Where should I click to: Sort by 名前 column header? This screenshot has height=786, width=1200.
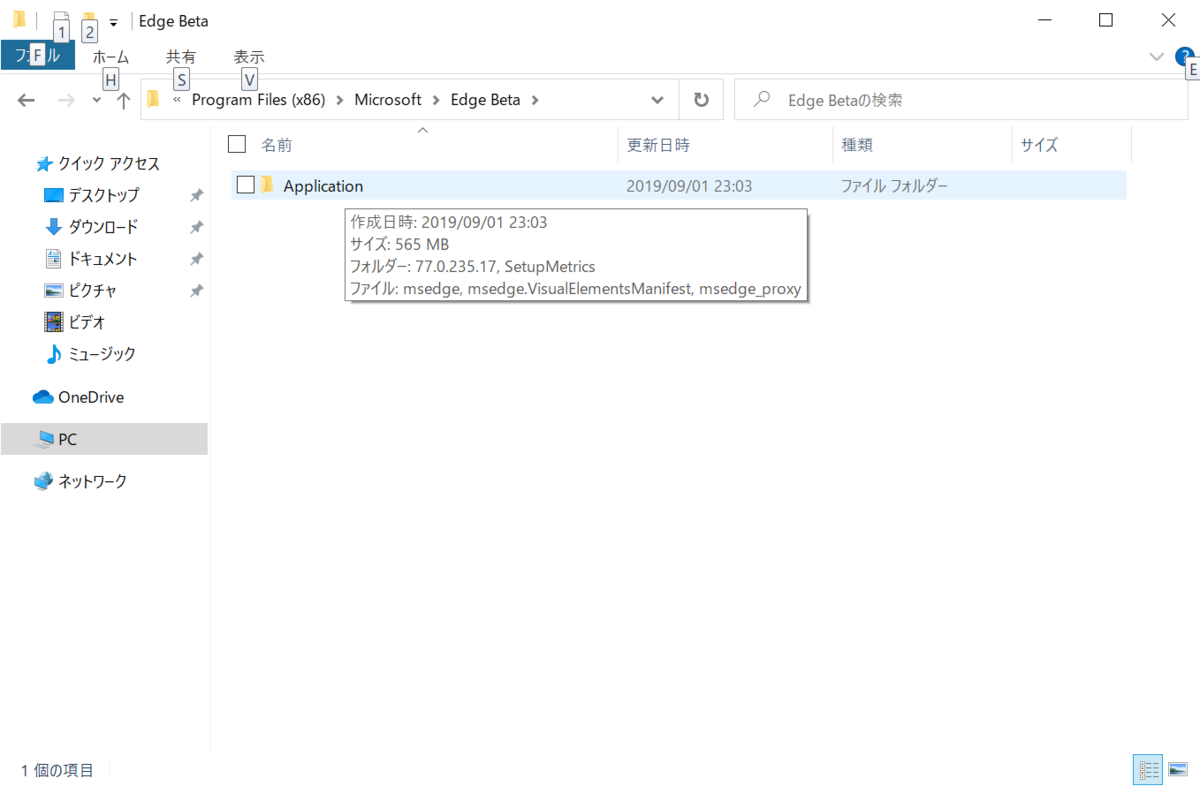[x=276, y=145]
